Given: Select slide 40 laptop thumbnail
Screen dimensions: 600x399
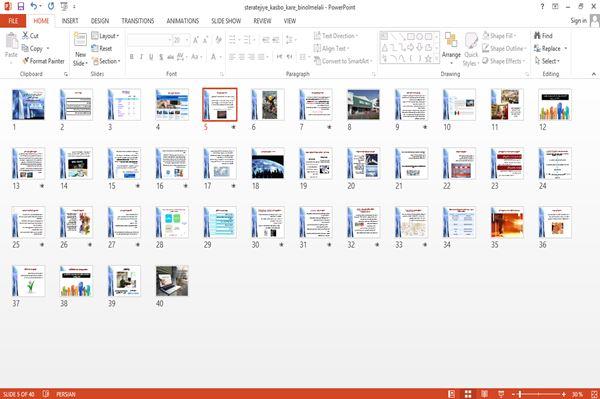Looking at the screenshot, I should (x=172, y=281).
